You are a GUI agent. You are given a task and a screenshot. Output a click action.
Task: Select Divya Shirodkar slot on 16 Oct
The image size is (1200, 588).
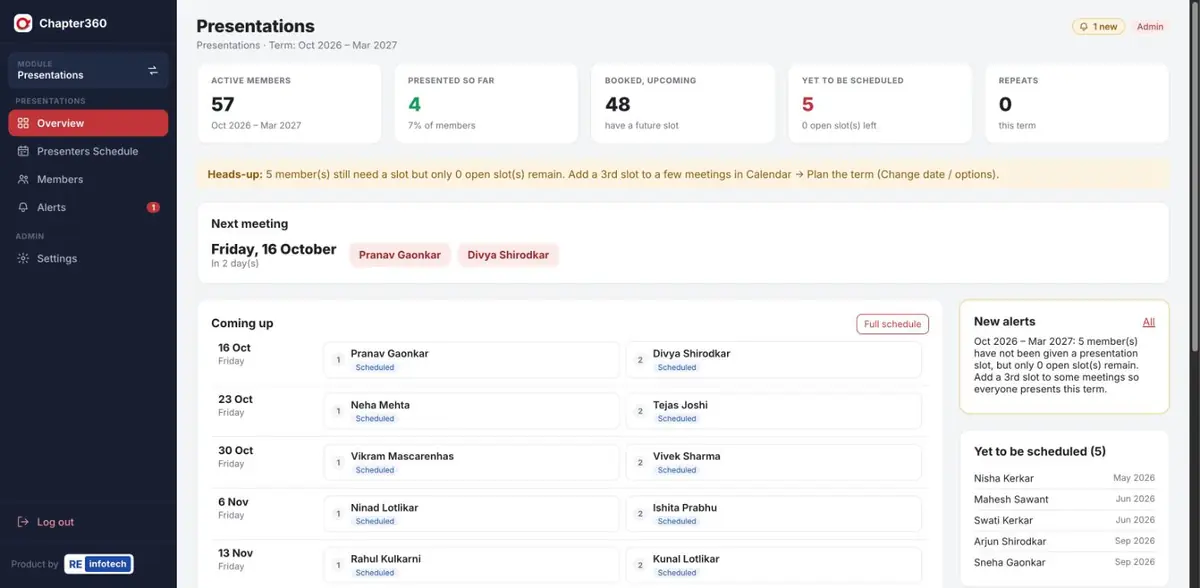click(773, 360)
